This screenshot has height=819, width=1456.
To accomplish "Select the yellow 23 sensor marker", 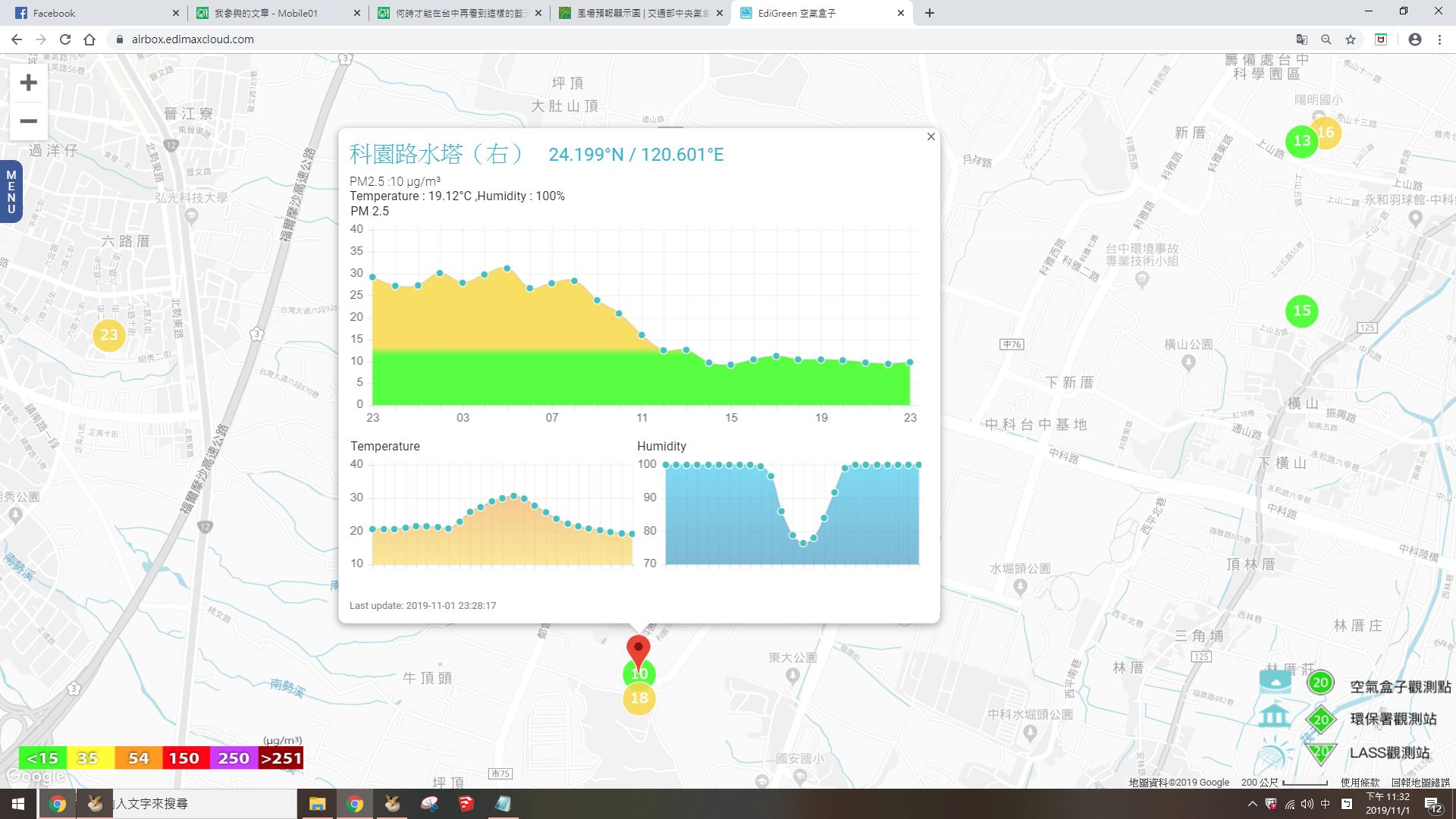I will coord(109,334).
